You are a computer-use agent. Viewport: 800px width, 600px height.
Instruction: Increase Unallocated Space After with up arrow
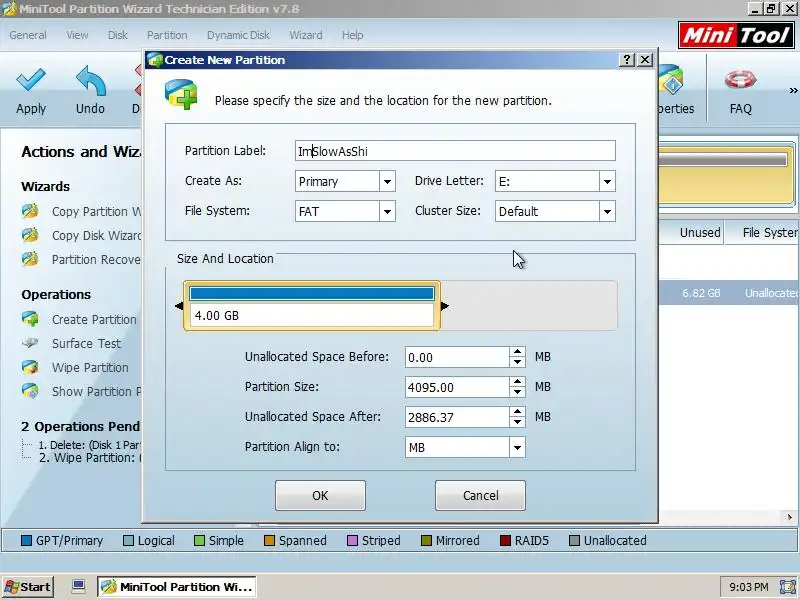(x=517, y=412)
